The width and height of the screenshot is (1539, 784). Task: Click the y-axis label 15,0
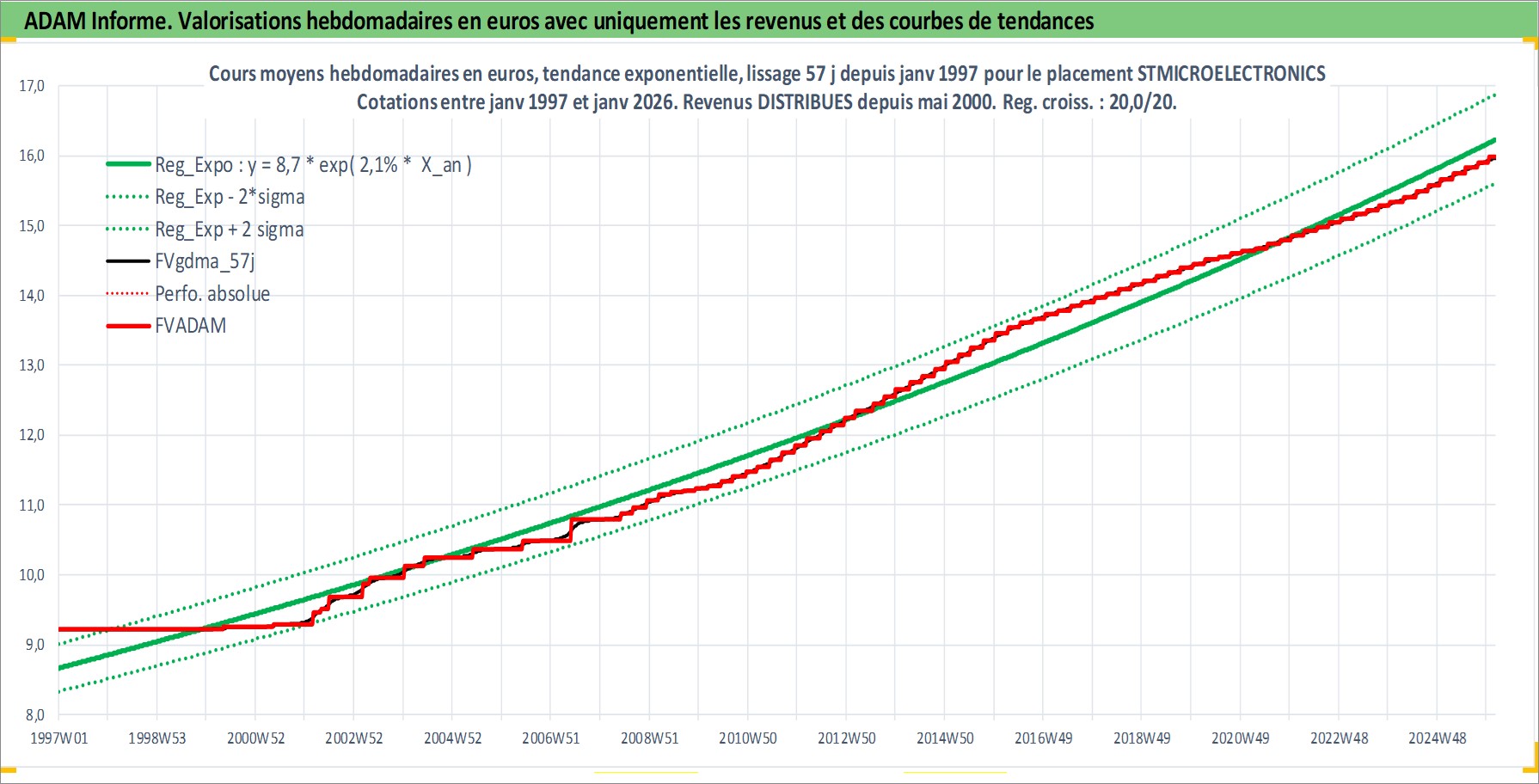32,226
